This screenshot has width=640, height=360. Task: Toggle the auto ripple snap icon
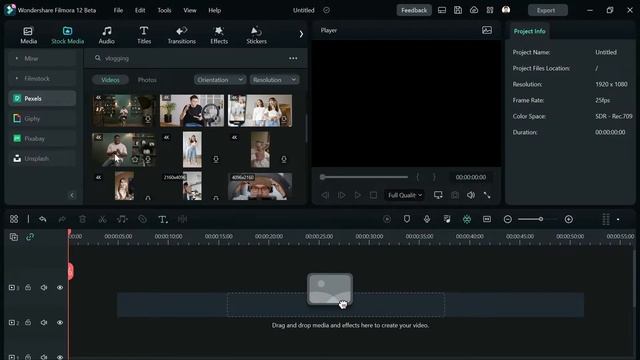coord(467,219)
